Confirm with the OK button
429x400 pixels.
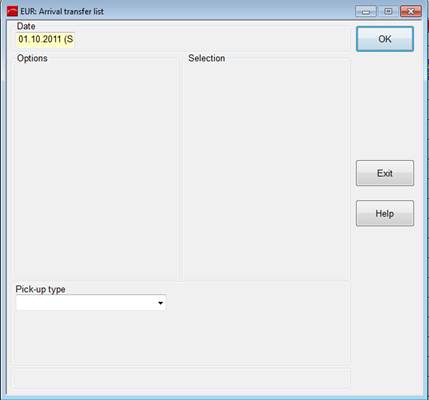pos(385,39)
